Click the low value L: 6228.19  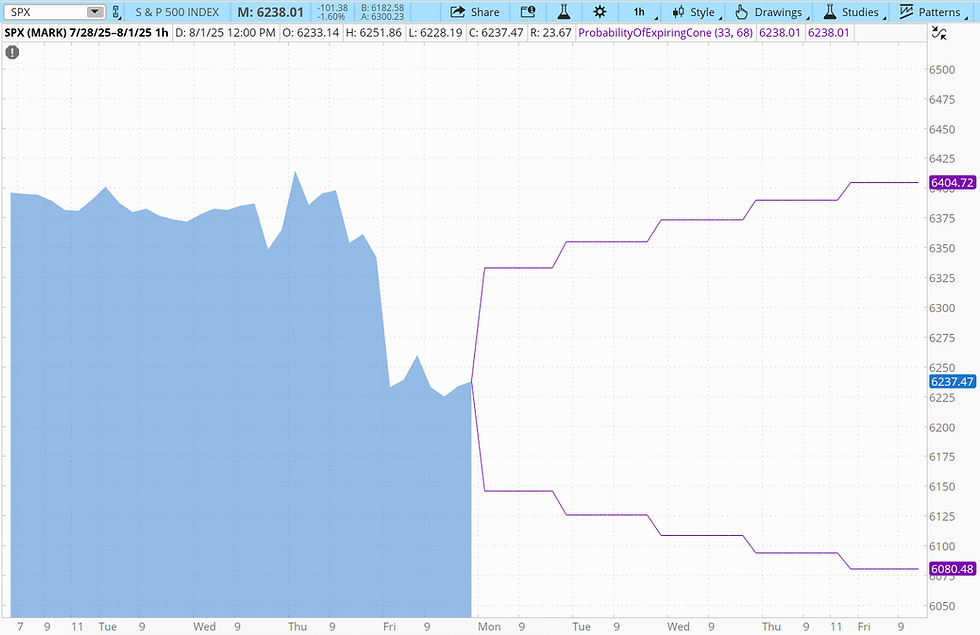tap(436, 32)
